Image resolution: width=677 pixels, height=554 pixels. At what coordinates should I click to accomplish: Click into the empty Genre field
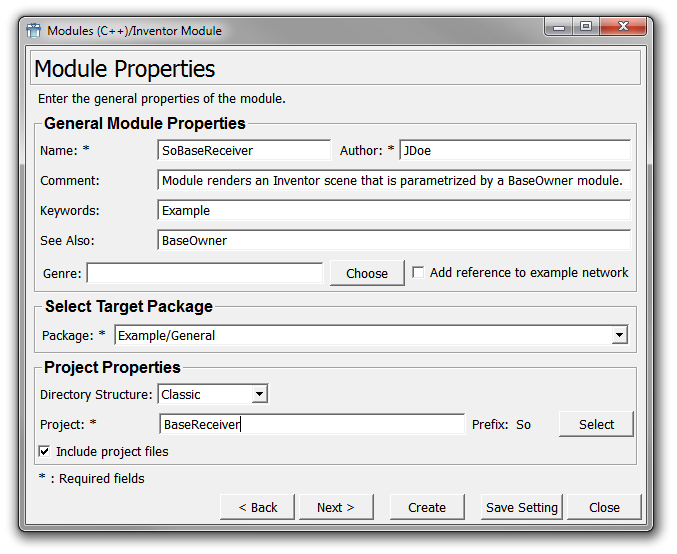tap(205, 273)
